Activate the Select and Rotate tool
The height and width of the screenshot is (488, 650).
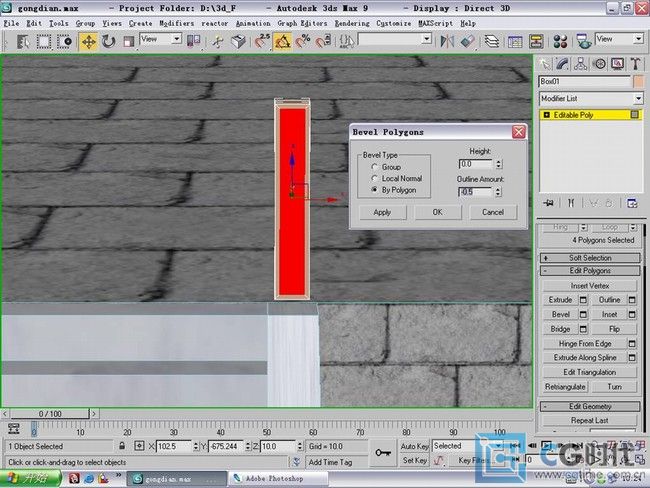point(109,41)
